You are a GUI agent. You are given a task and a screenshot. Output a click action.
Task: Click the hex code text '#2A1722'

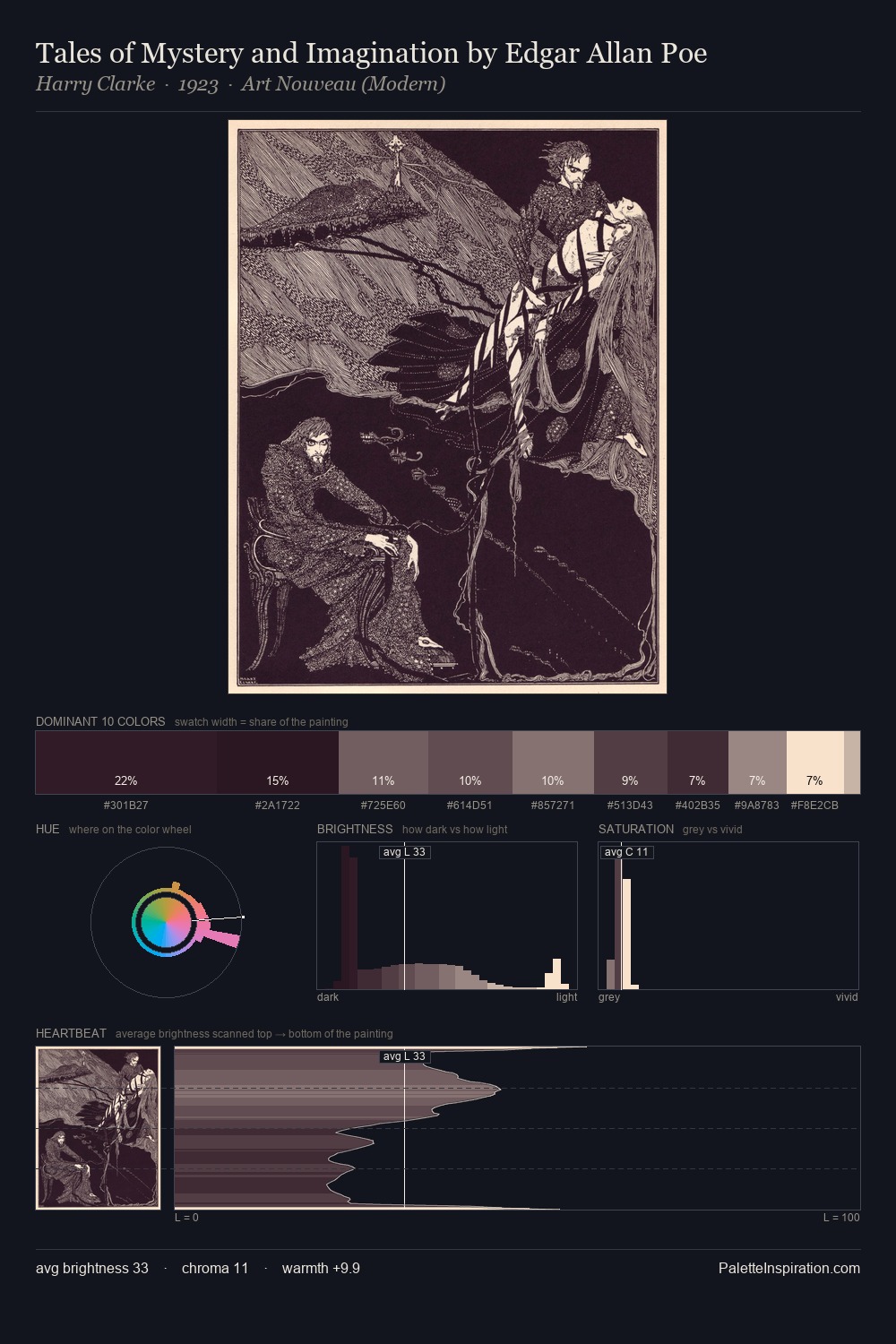coord(278,805)
